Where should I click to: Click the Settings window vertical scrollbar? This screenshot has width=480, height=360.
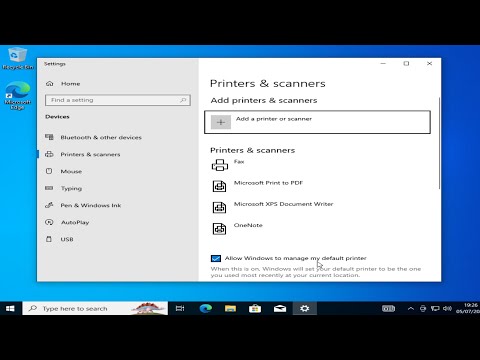[439, 143]
